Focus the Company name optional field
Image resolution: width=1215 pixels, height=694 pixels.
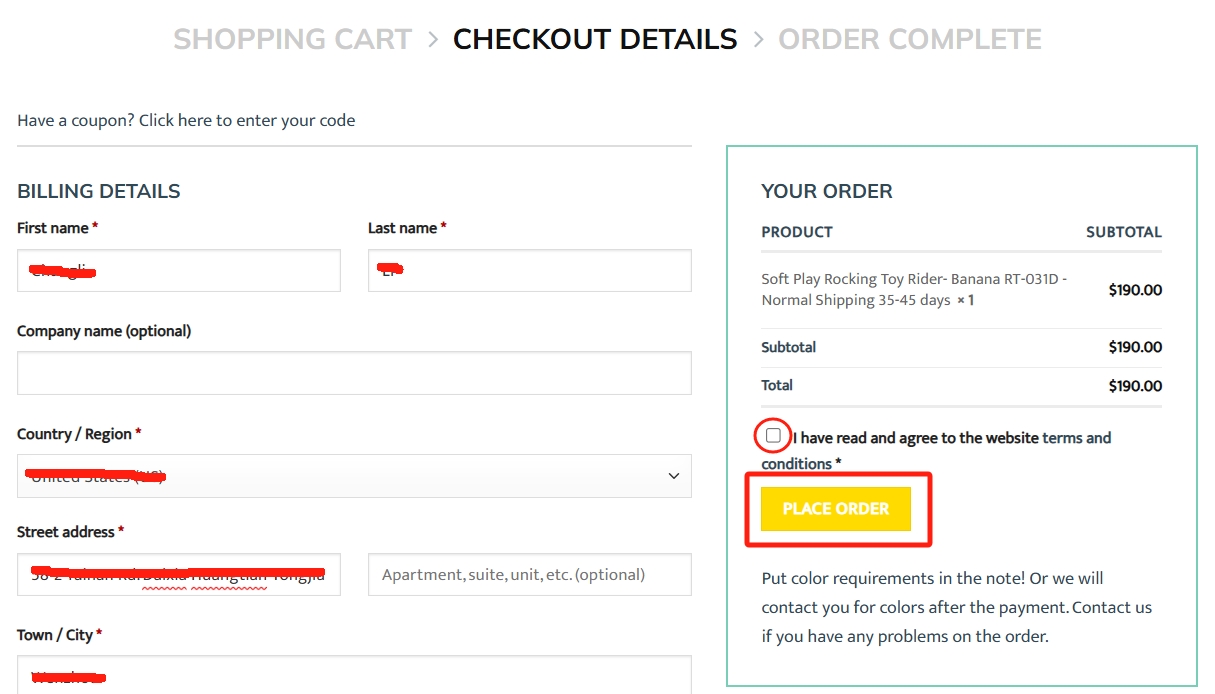pyautogui.click(x=354, y=373)
